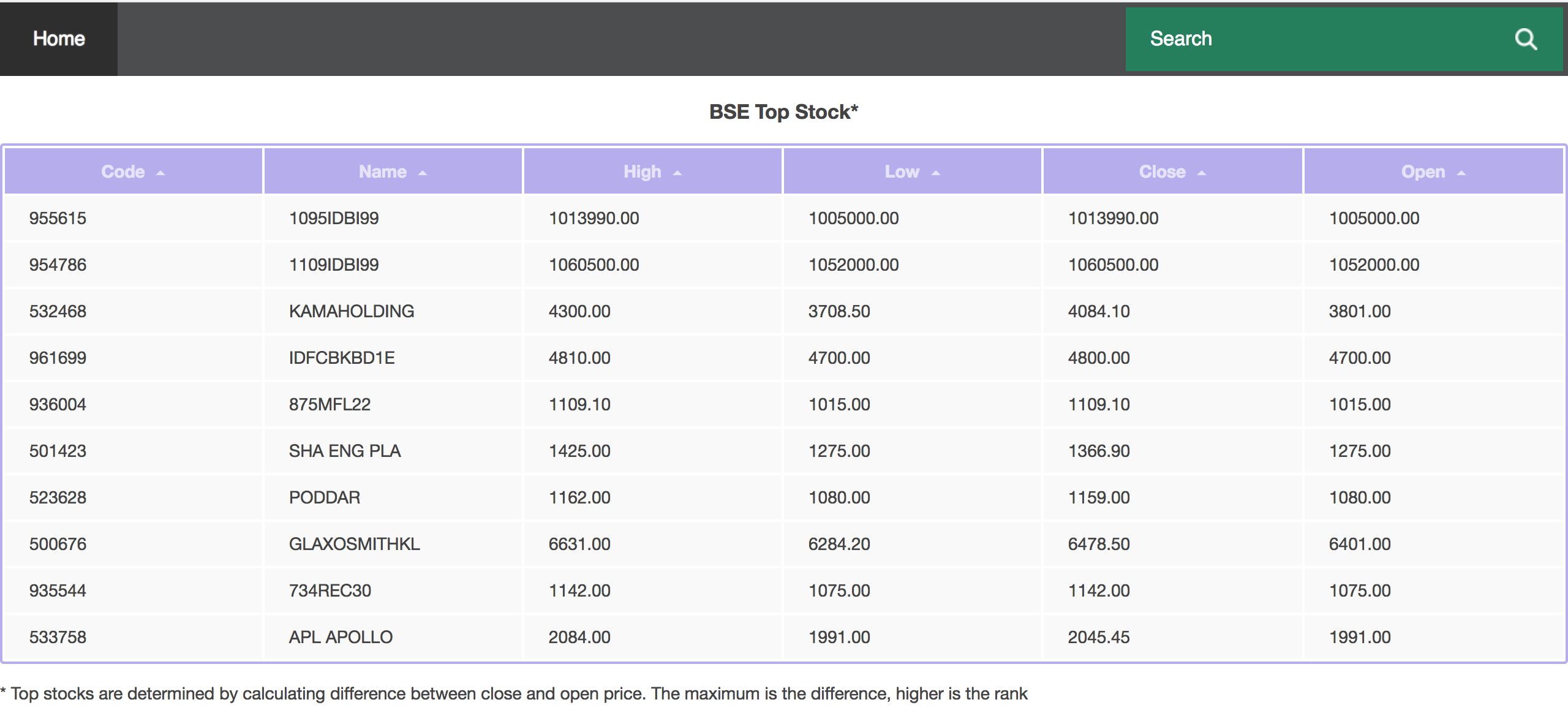Select 1095IDBI99 open value 1005000.00

point(1374,218)
